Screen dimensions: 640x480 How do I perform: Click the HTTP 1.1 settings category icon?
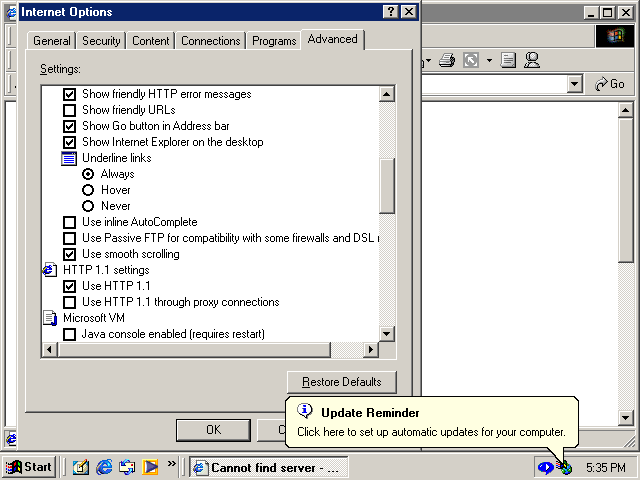50,270
